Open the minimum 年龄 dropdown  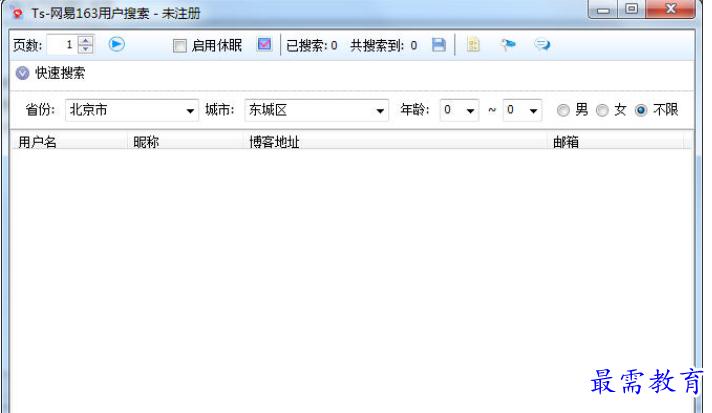pyautogui.click(x=459, y=110)
